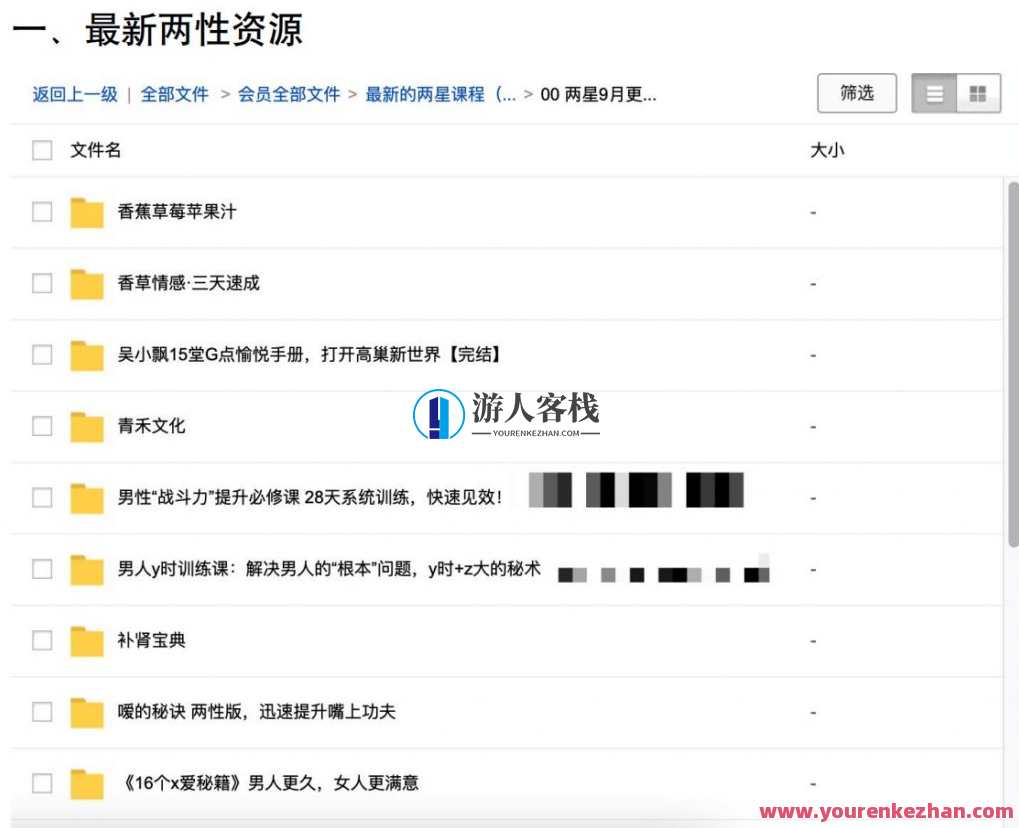Open the 《16个x爱秘籍》 folder icon

pyautogui.click(x=86, y=783)
